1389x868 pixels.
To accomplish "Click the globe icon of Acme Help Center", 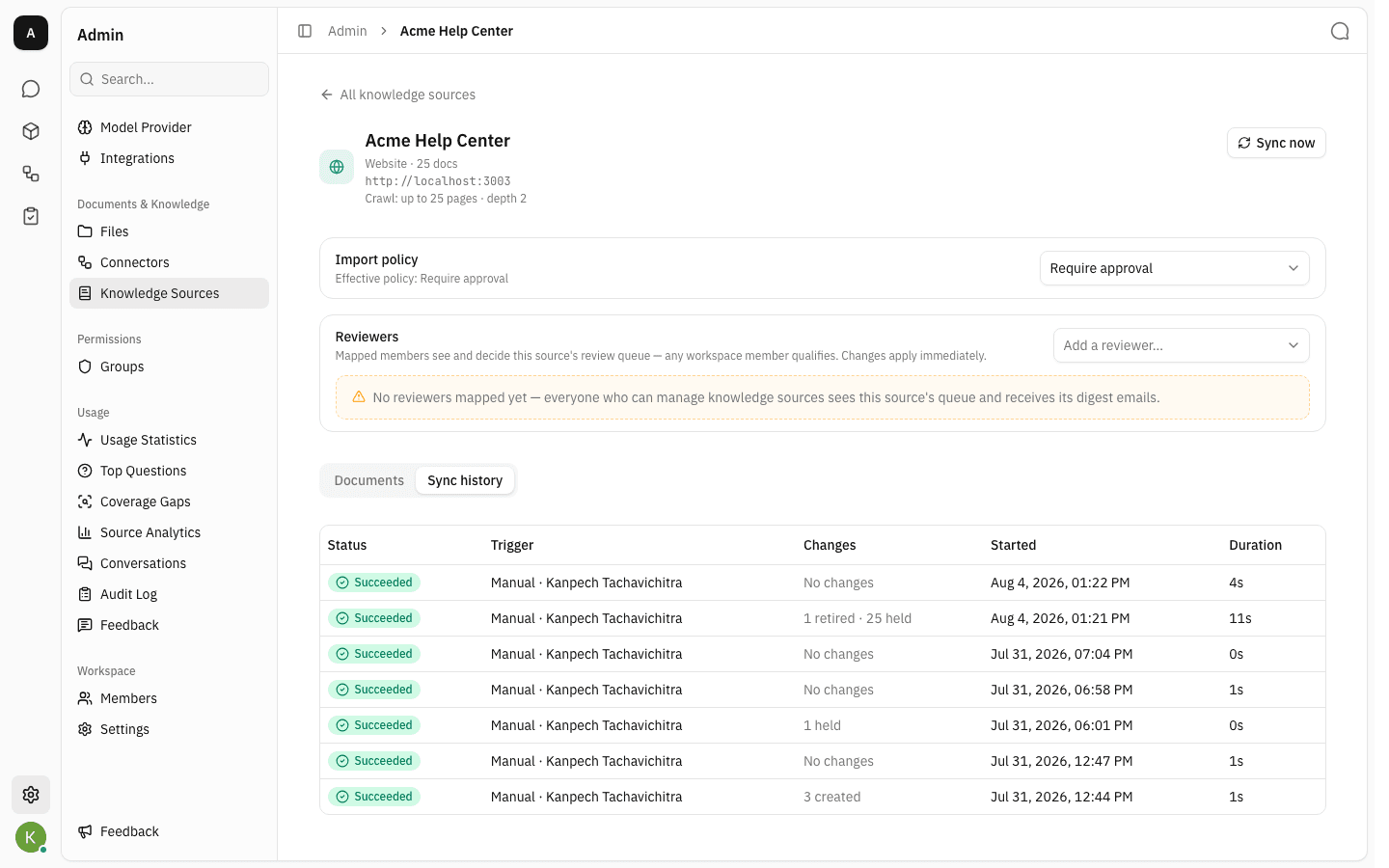I will coord(337,167).
